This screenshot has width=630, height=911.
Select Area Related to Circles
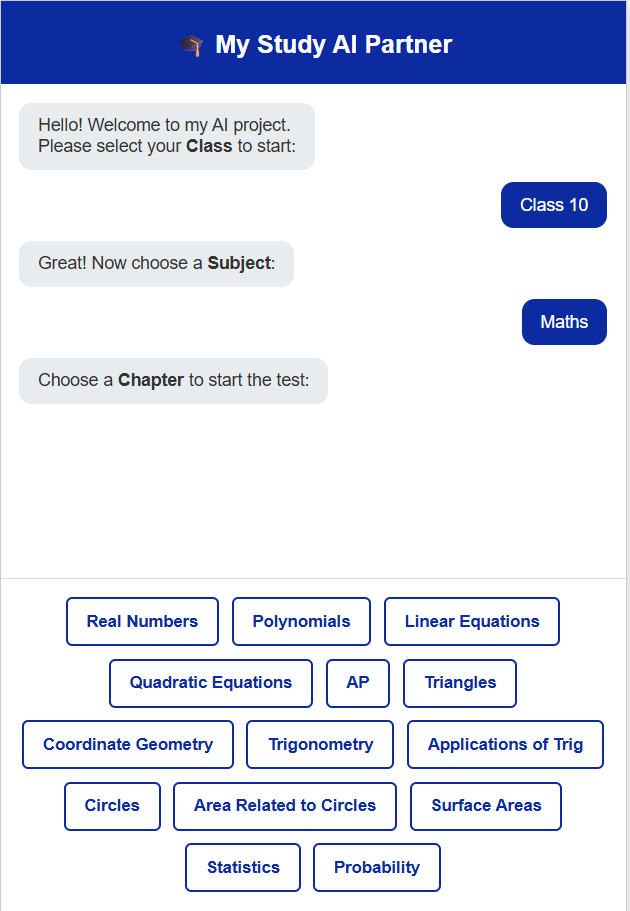285,806
